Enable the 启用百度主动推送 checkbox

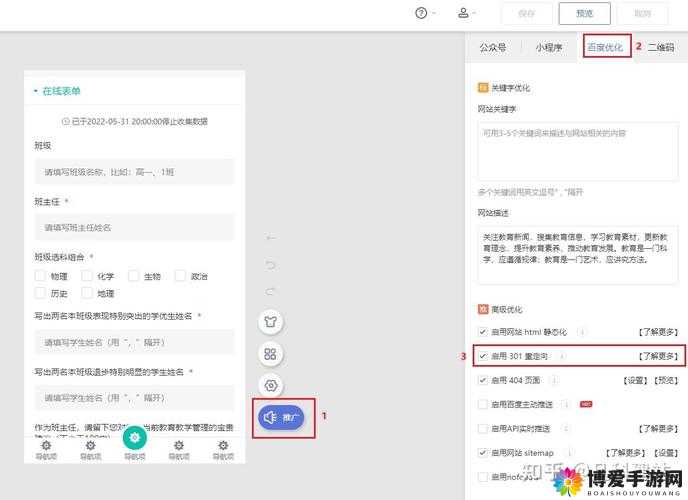[483, 404]
